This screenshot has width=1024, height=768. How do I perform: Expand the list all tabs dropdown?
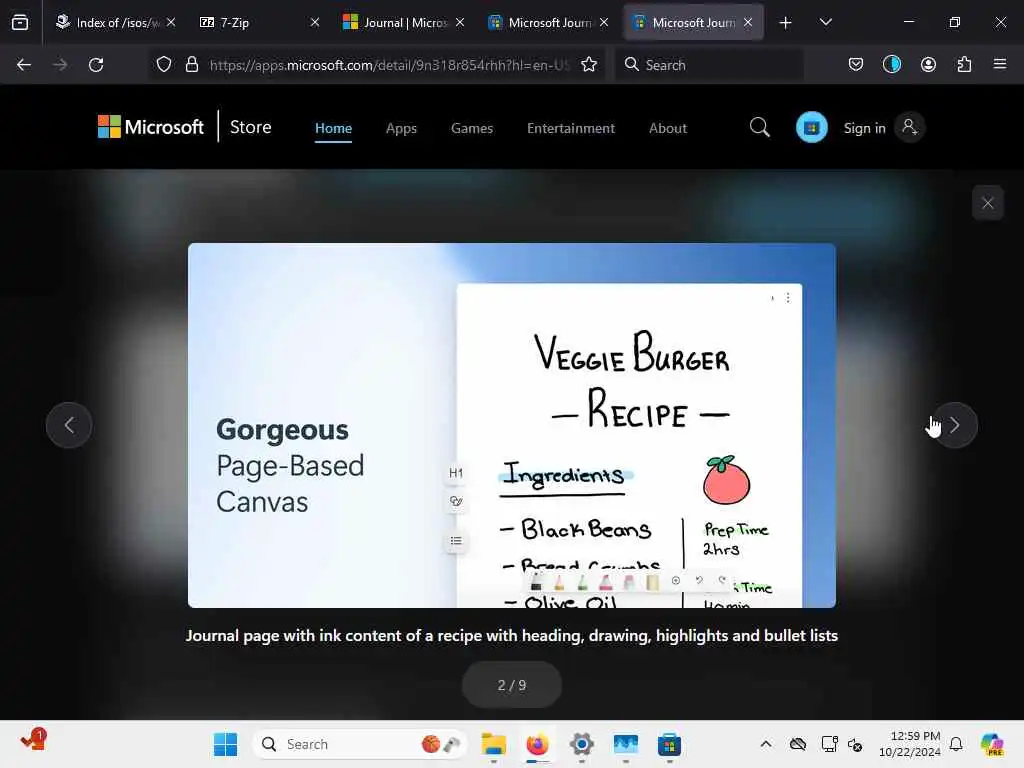coord(825,22)
